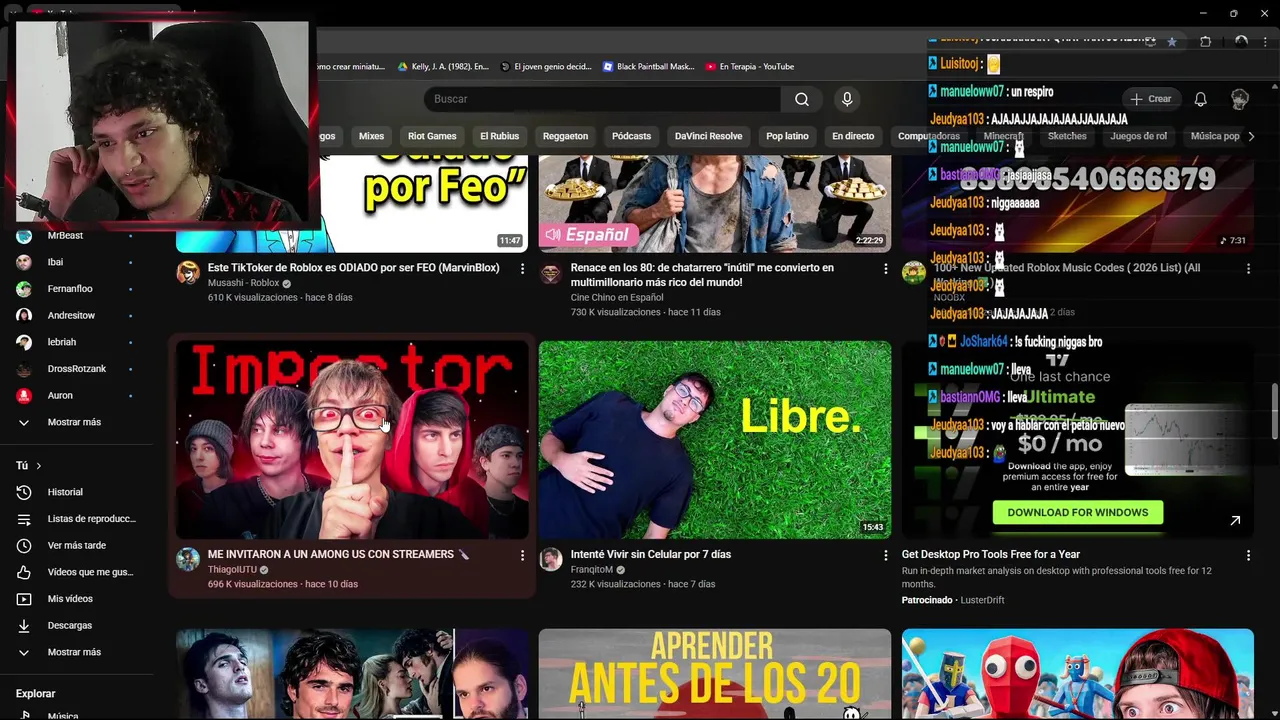Viewport: 1280px width, 720px height.
Task: Open Black Paintball Mask bookmark
Action: coord(648,66)
